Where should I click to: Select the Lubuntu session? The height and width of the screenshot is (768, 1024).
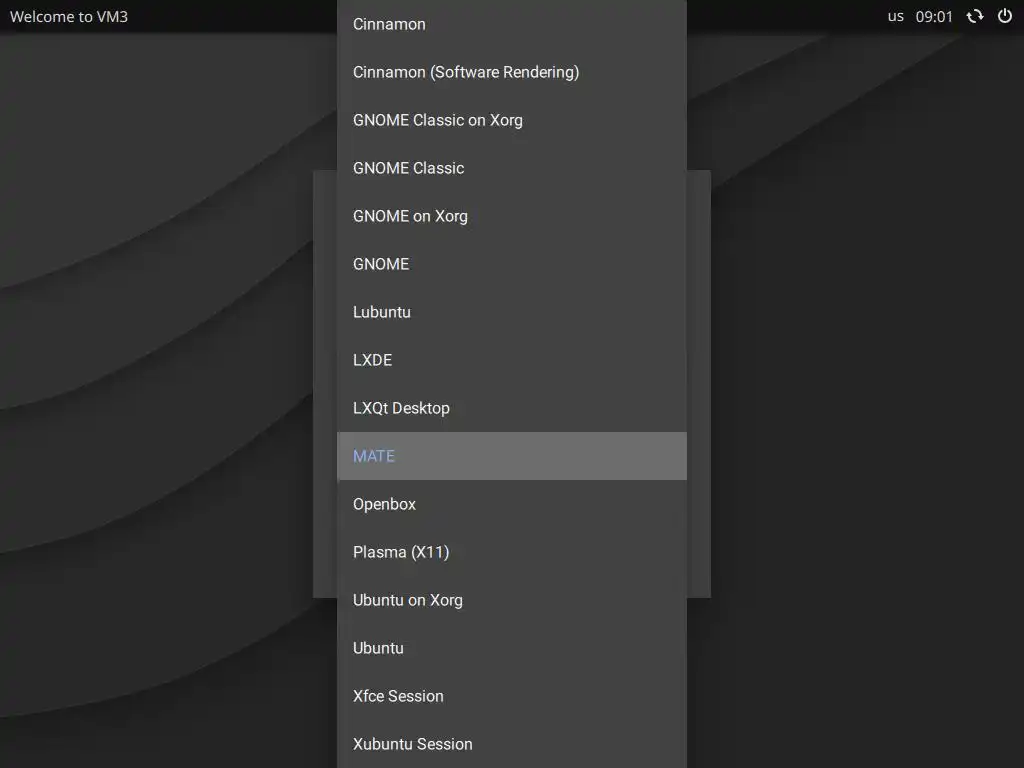[511, 312]
